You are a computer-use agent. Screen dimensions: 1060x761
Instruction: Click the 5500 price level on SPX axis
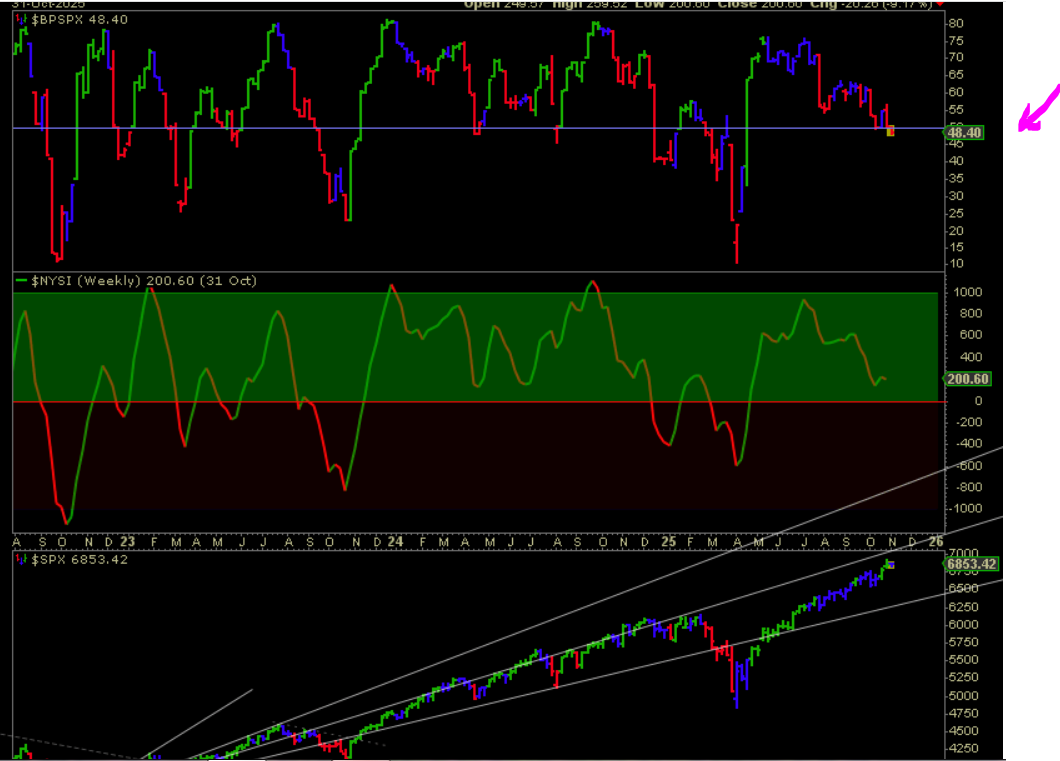963,660
